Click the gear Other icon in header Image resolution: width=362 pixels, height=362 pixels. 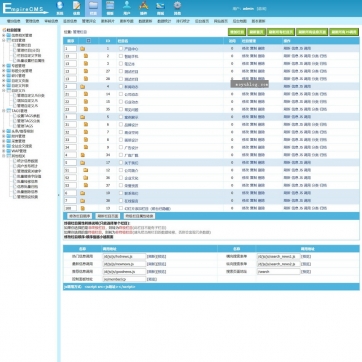tap(177, 8)
